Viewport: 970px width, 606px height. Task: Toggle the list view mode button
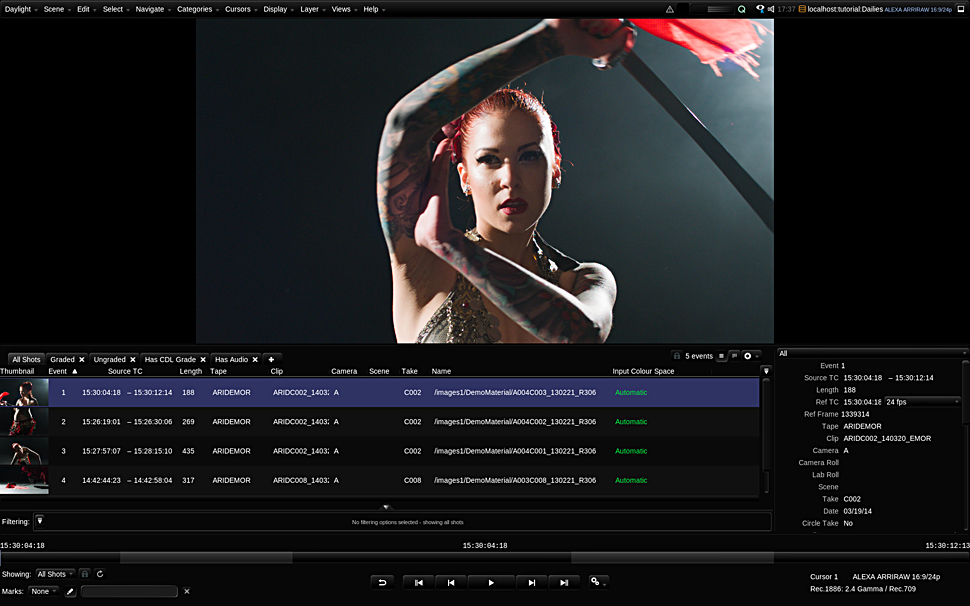[721, 356]
